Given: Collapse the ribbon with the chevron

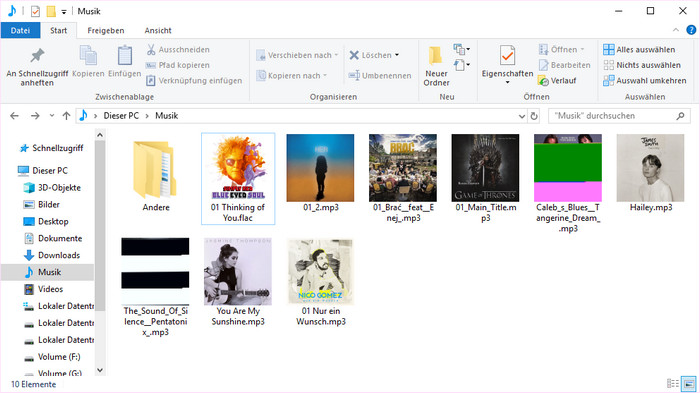Looking at the screenshot, I should (x=675, y=30).
